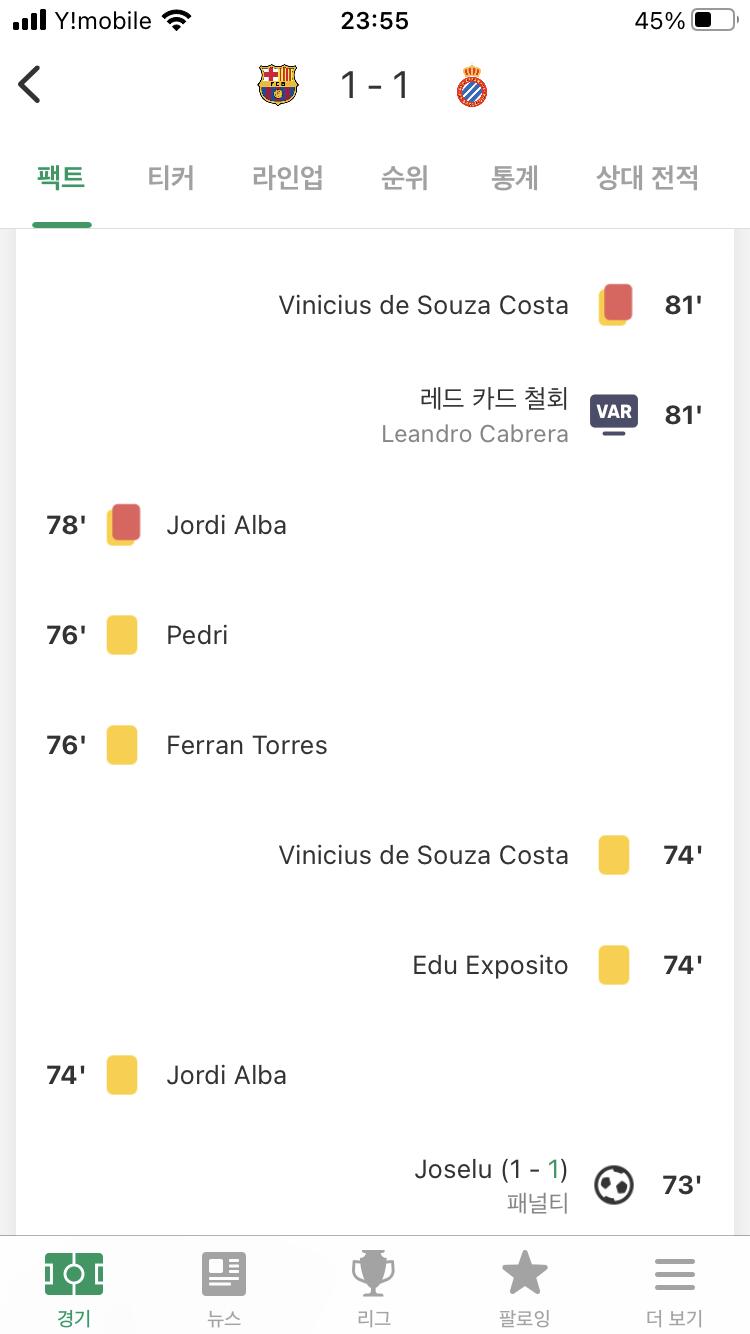750x1334 pixels.
Task: Open Espanyol team crest
Action: click(471, 86)
